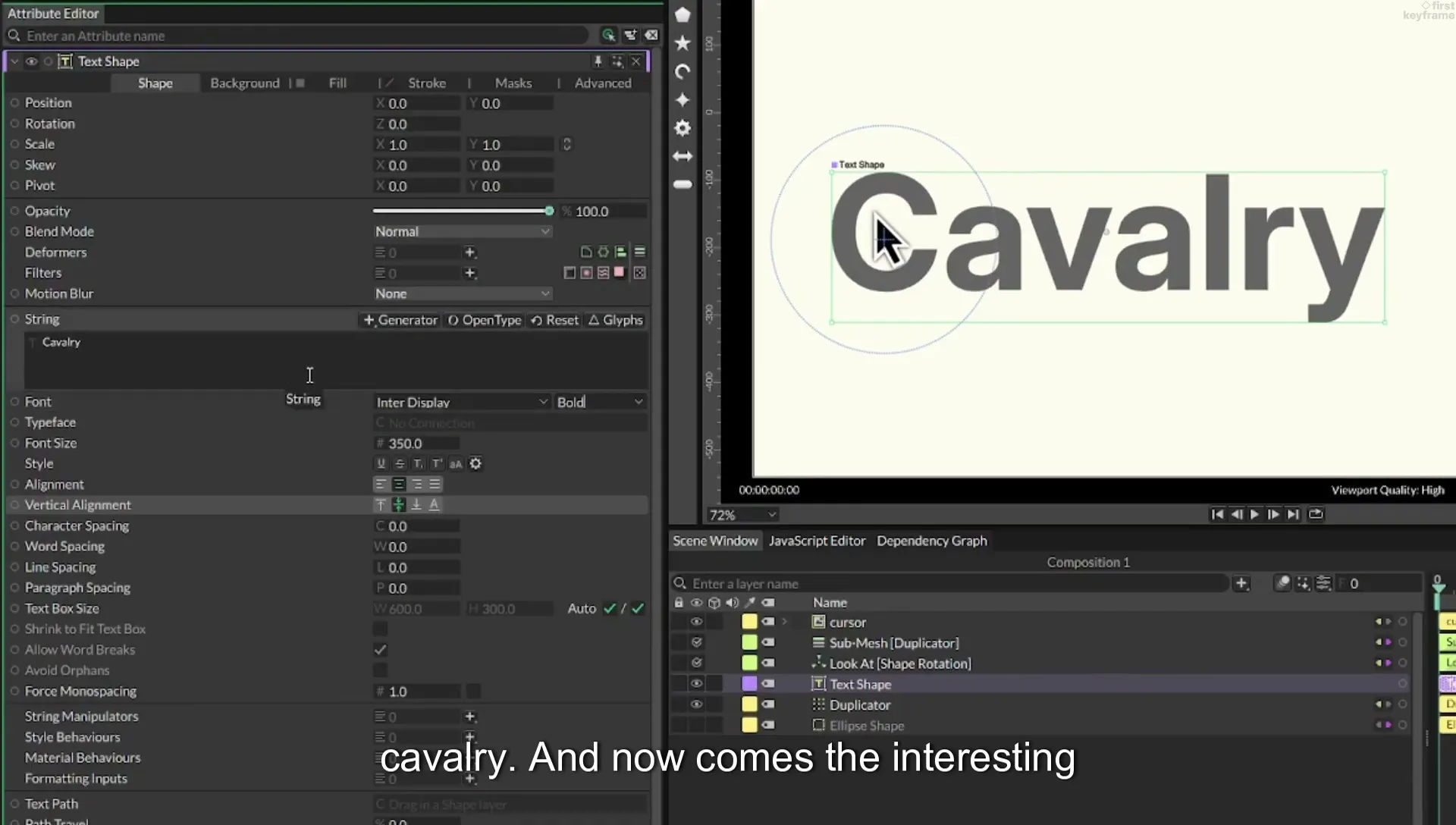The height and width of the screenshot is (825, 1456).
Task: Select the arc shape tool
Action: tap(682, 71)
